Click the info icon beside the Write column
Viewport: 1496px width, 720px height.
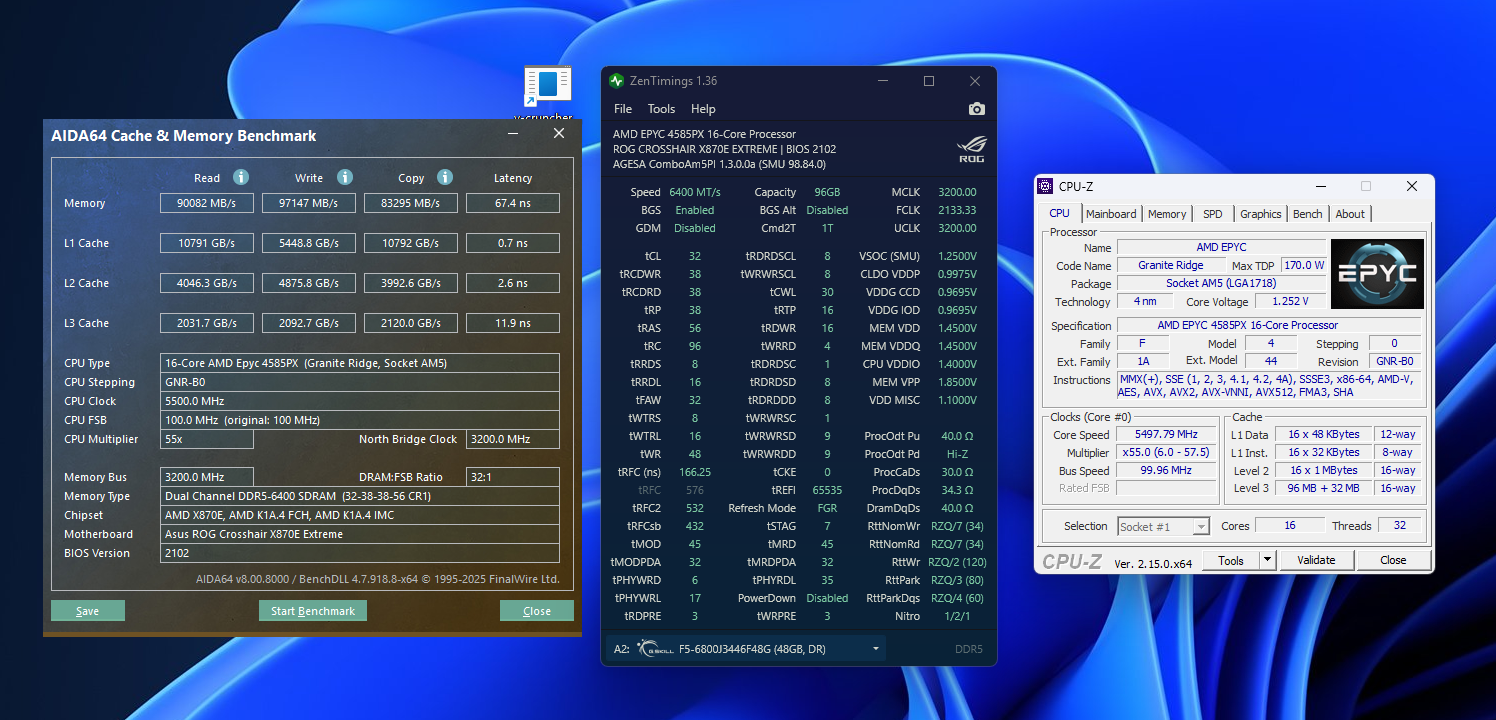(344, 177)
